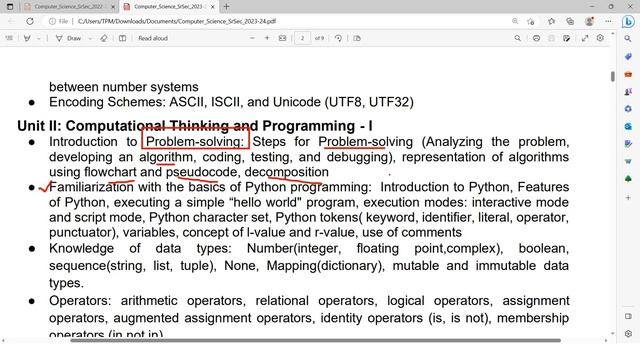Select the Erase tool
This screenshot has width=640, height=360.
(x=104, y=38)
